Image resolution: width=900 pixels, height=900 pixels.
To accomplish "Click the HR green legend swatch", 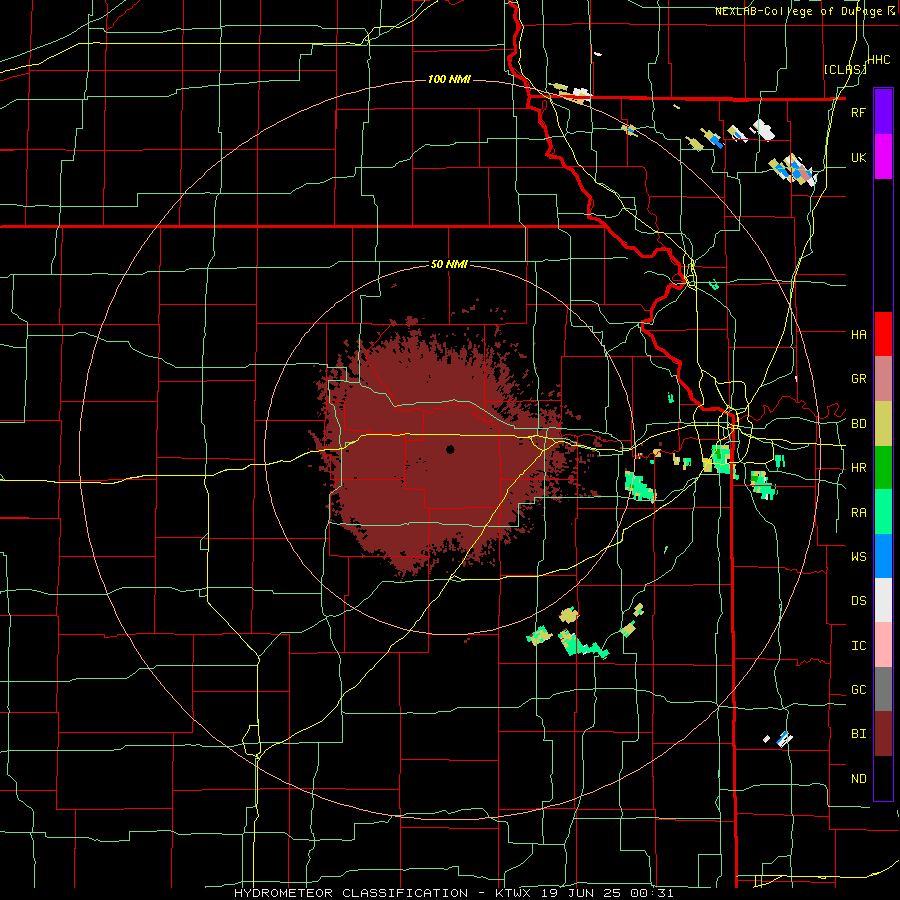I will pos(883,468).
